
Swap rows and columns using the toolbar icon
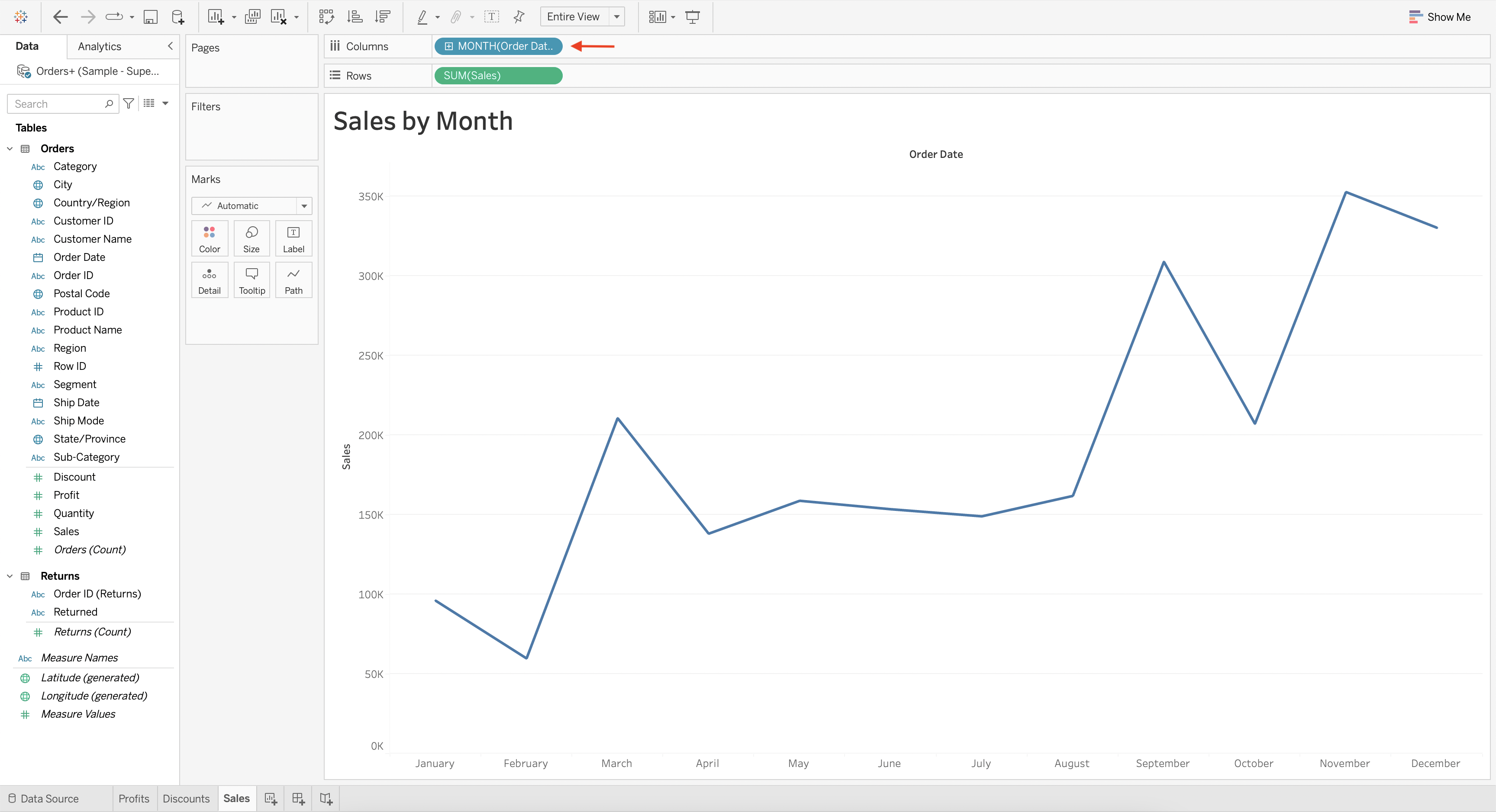coord(327,16)
